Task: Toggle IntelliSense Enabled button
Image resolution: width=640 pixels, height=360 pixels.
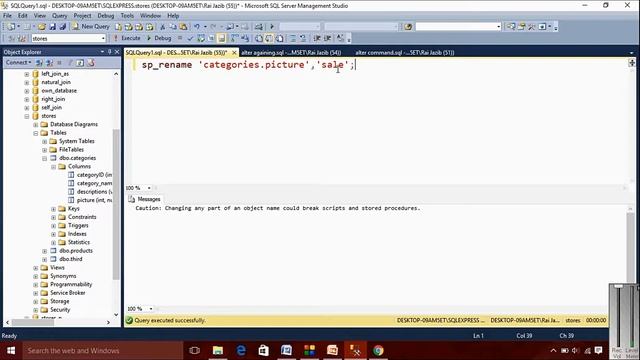Action: pos(221,38)
